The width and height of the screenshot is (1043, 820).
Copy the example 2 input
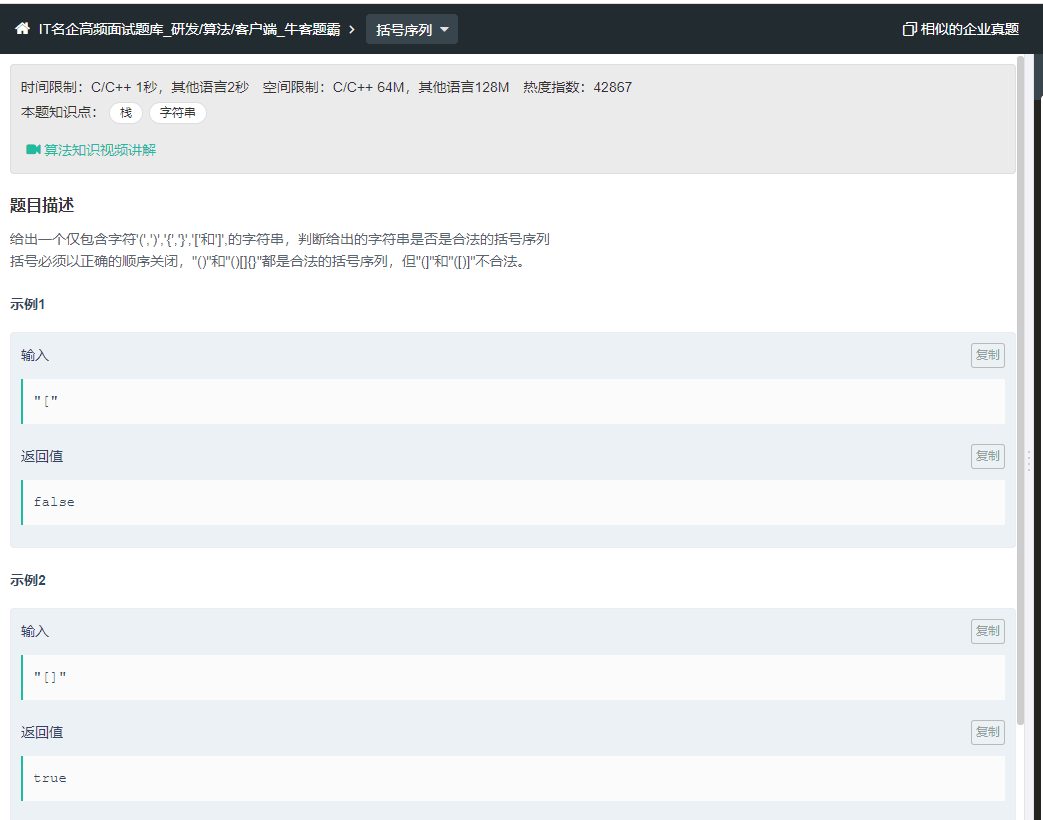(x=987, y=631)
